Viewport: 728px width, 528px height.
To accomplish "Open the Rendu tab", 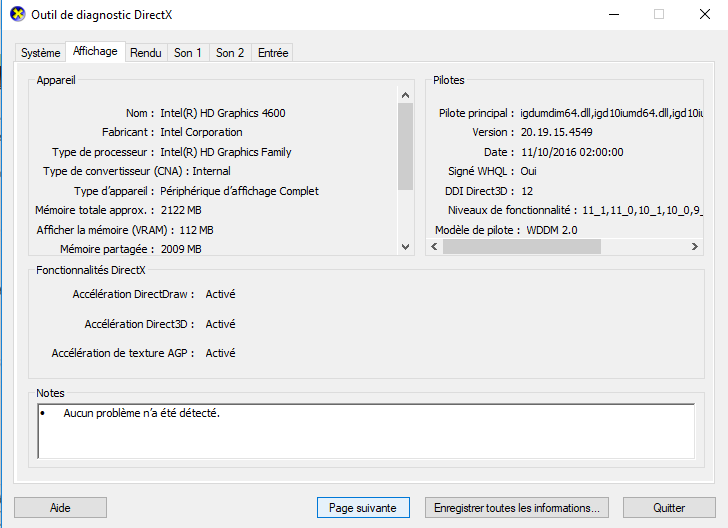I will [x=146, y=53].
